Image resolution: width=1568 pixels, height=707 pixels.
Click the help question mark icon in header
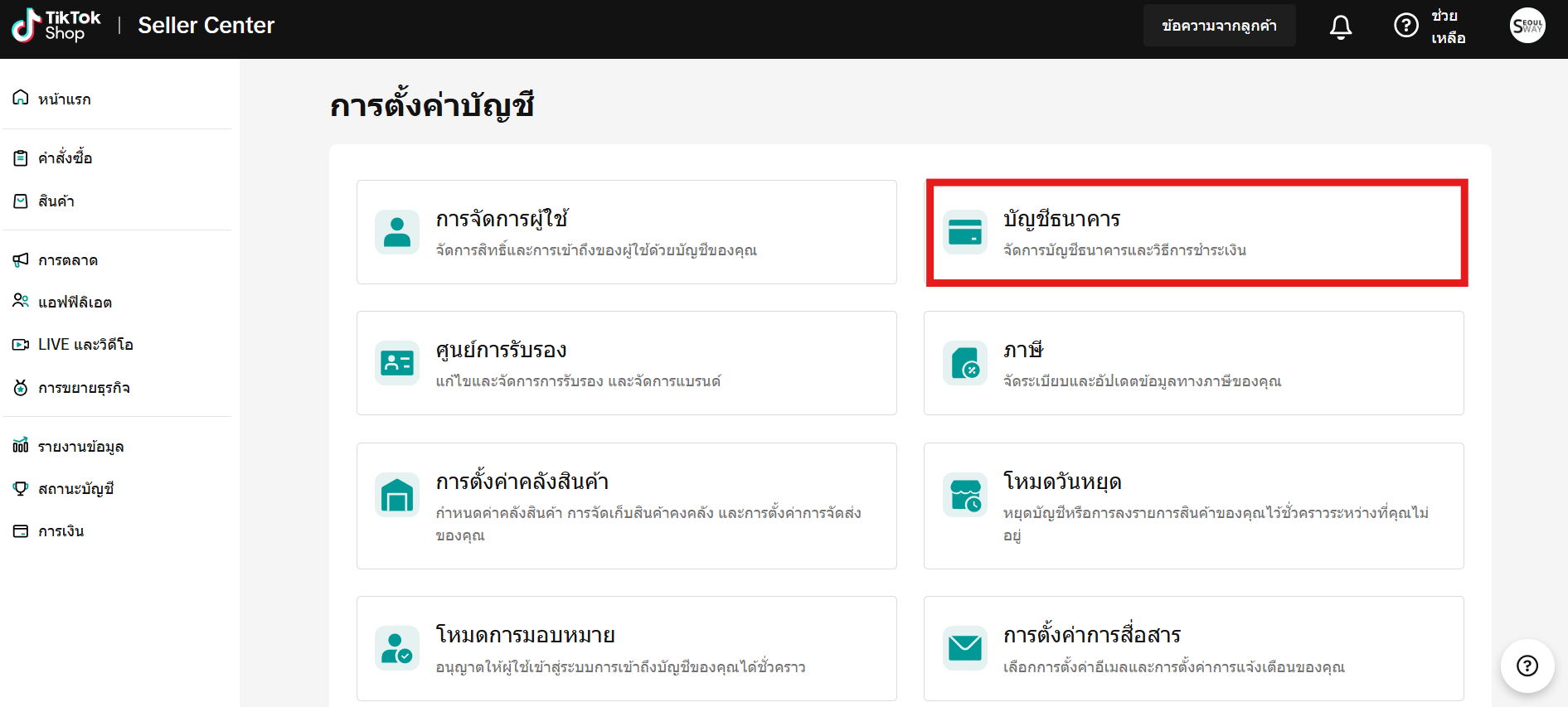[1405, 26]
